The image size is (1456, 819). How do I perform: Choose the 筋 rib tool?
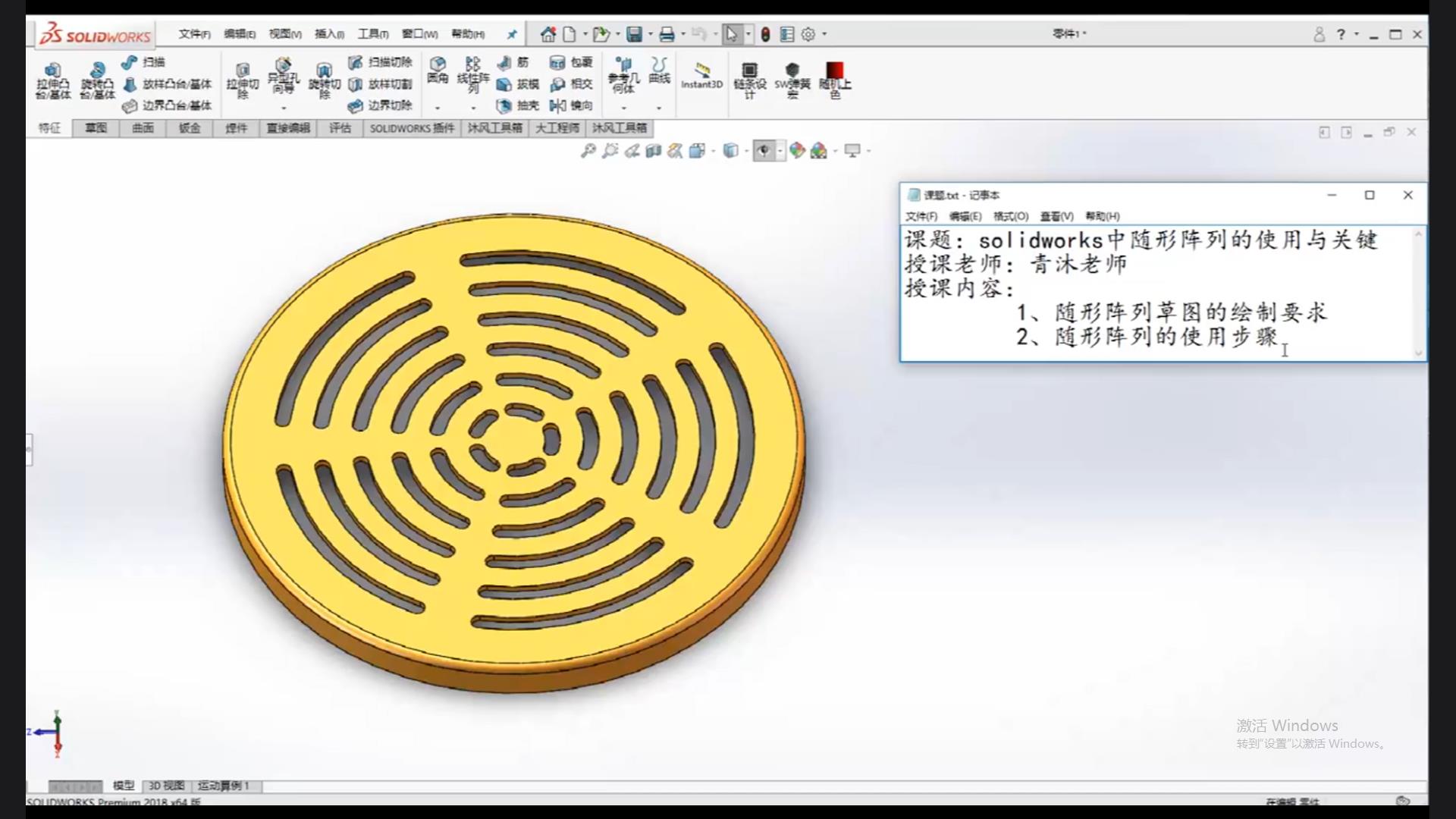point(513,62)
